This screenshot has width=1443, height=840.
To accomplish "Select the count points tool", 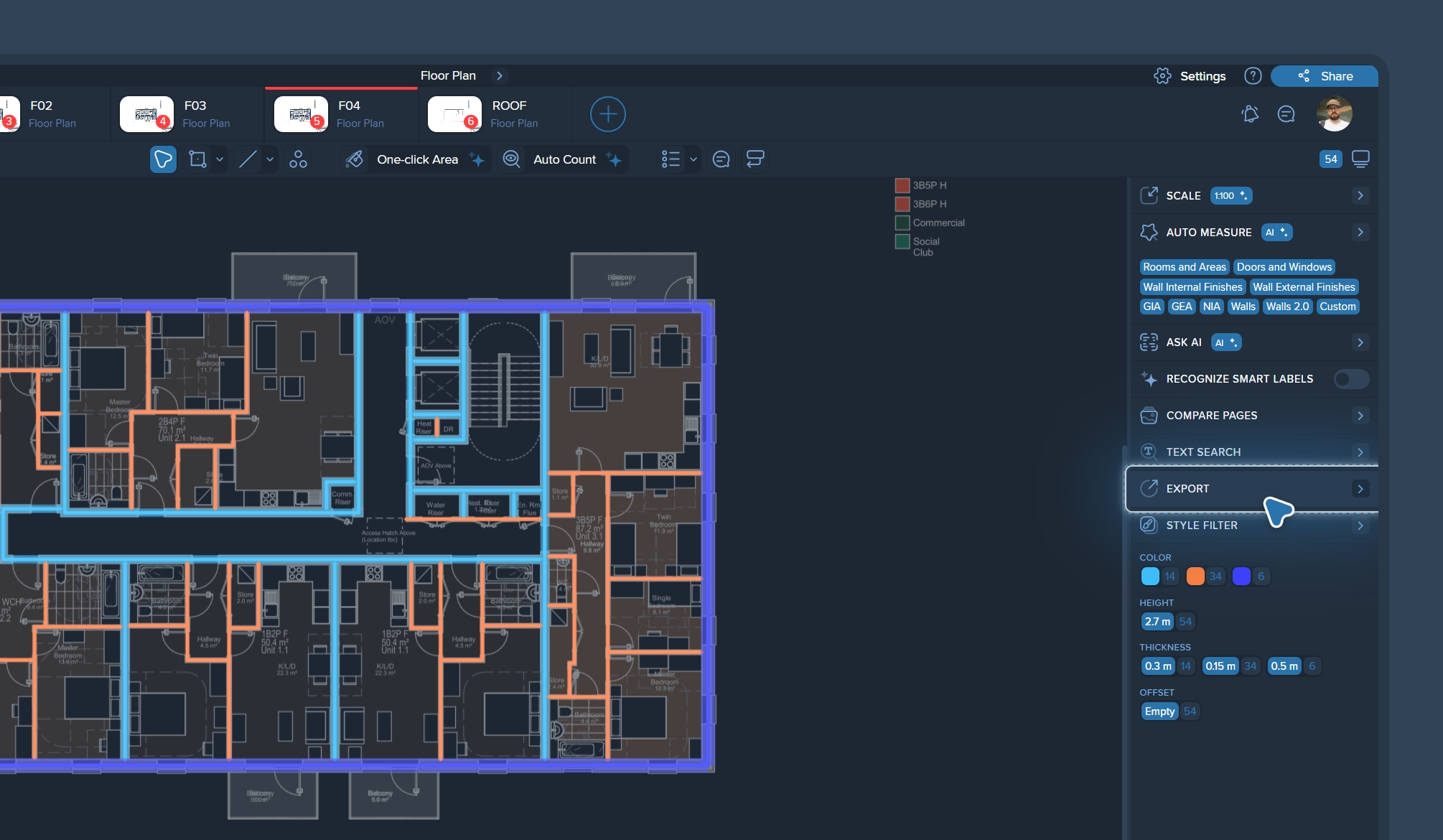I will pyautogui.click(x=298, y=159).
